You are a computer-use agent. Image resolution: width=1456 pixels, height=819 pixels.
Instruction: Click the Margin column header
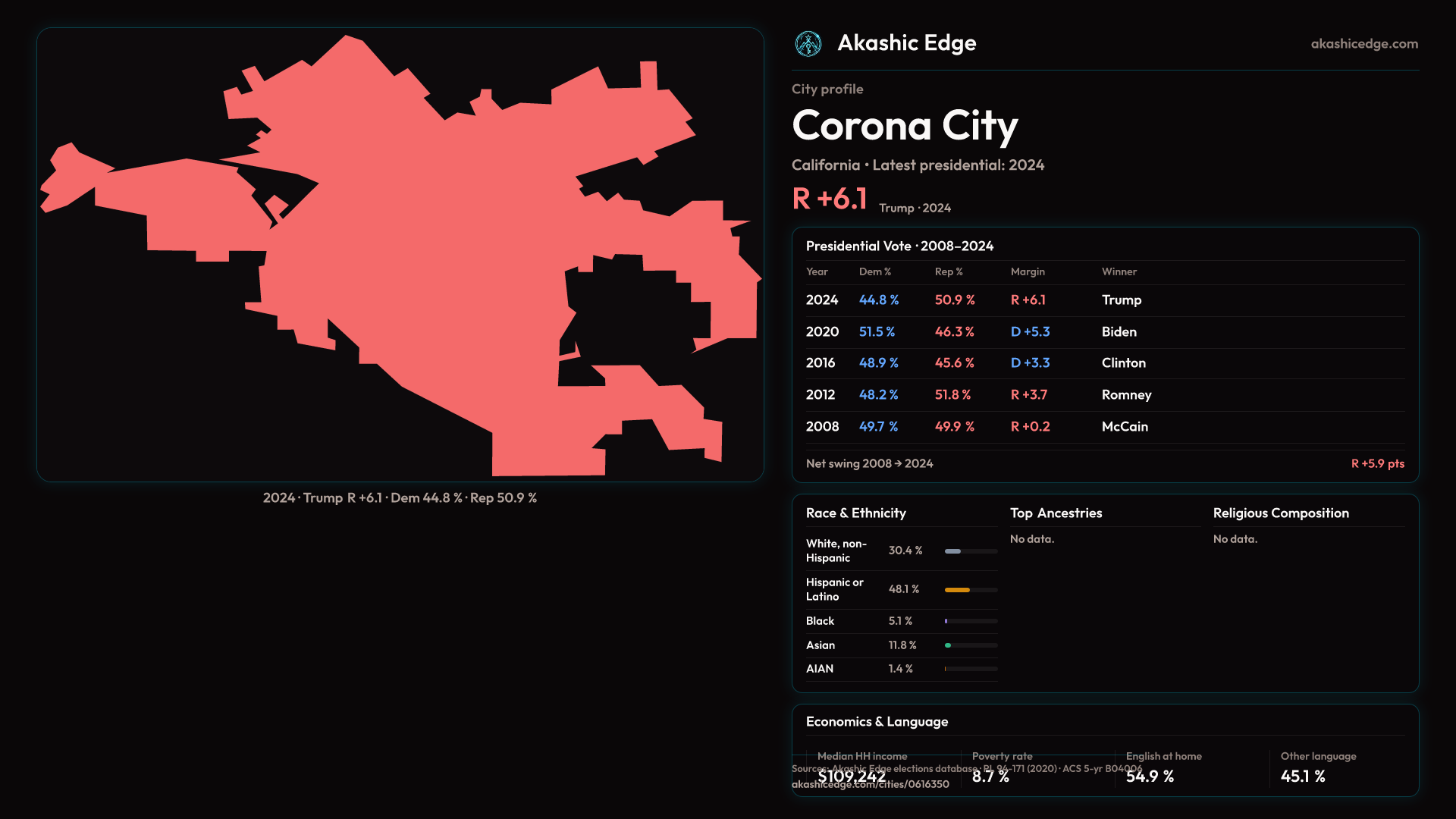point(1028,271)
